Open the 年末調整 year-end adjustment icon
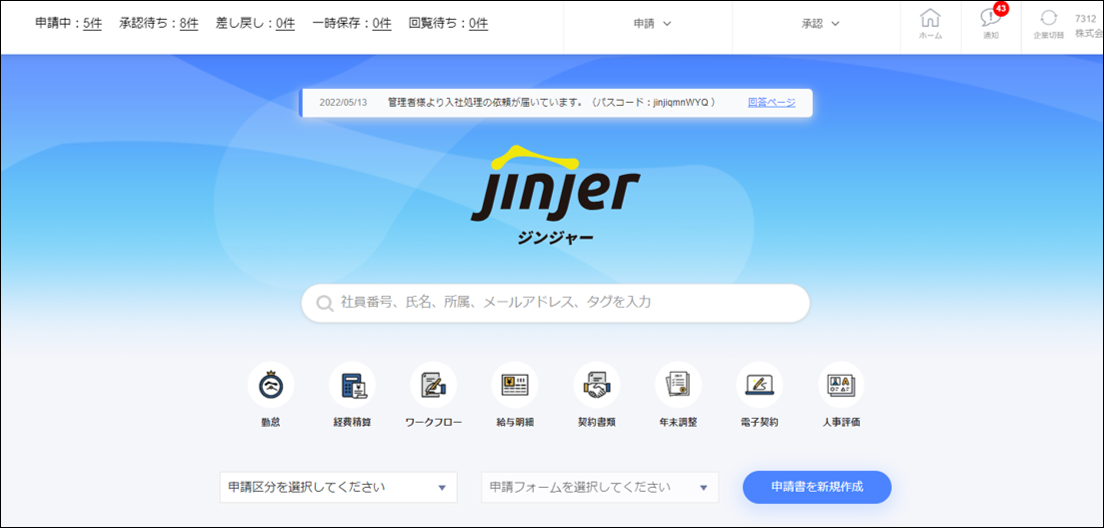Screen dimensions: 1104x528 (678, 385)
